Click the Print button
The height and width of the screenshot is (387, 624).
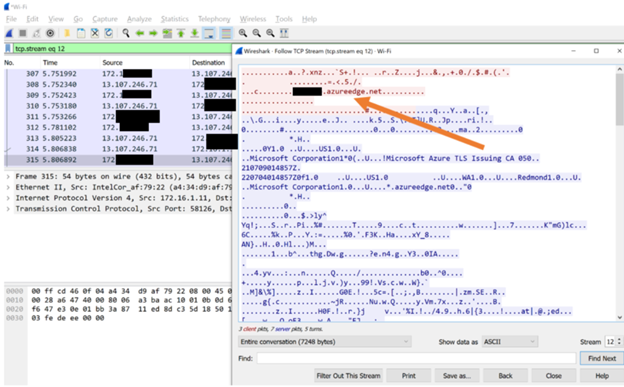coord(408,376)
